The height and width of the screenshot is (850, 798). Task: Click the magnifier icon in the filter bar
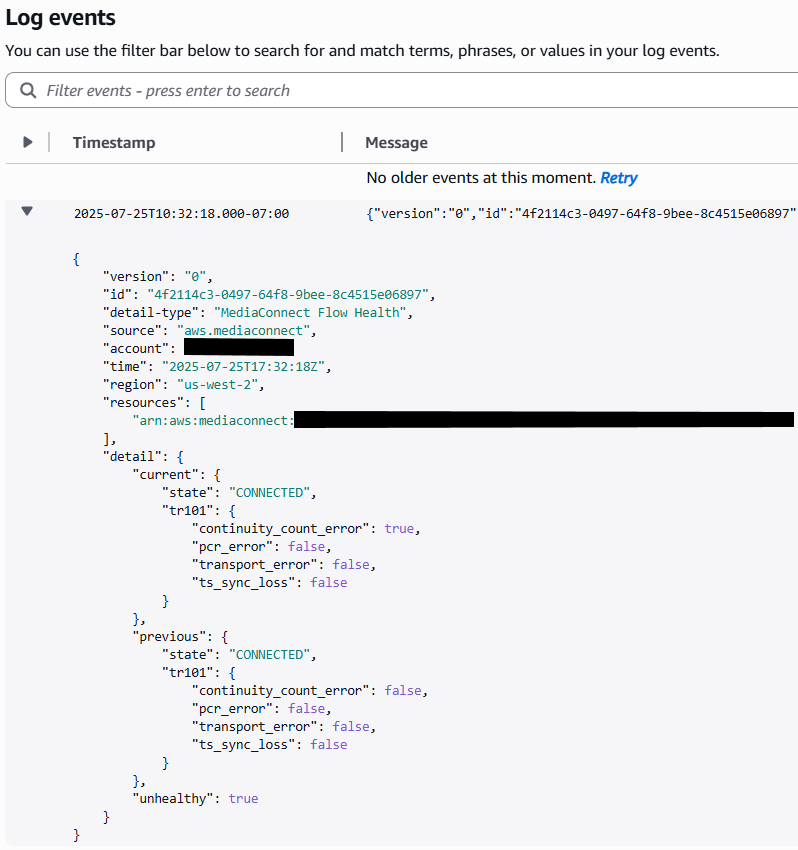point(28,90)
